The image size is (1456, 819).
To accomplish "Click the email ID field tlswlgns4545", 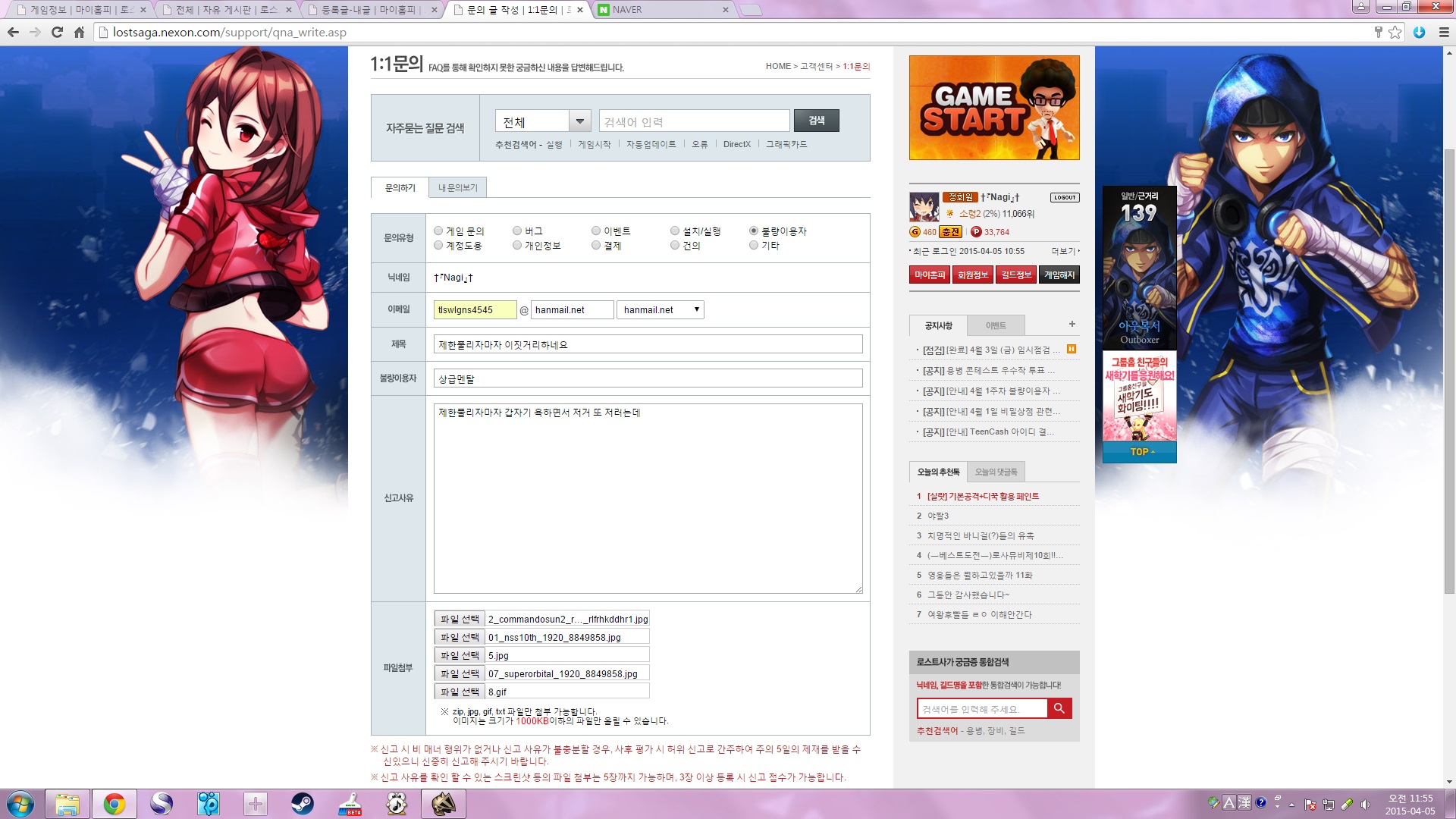I will 475,309.
